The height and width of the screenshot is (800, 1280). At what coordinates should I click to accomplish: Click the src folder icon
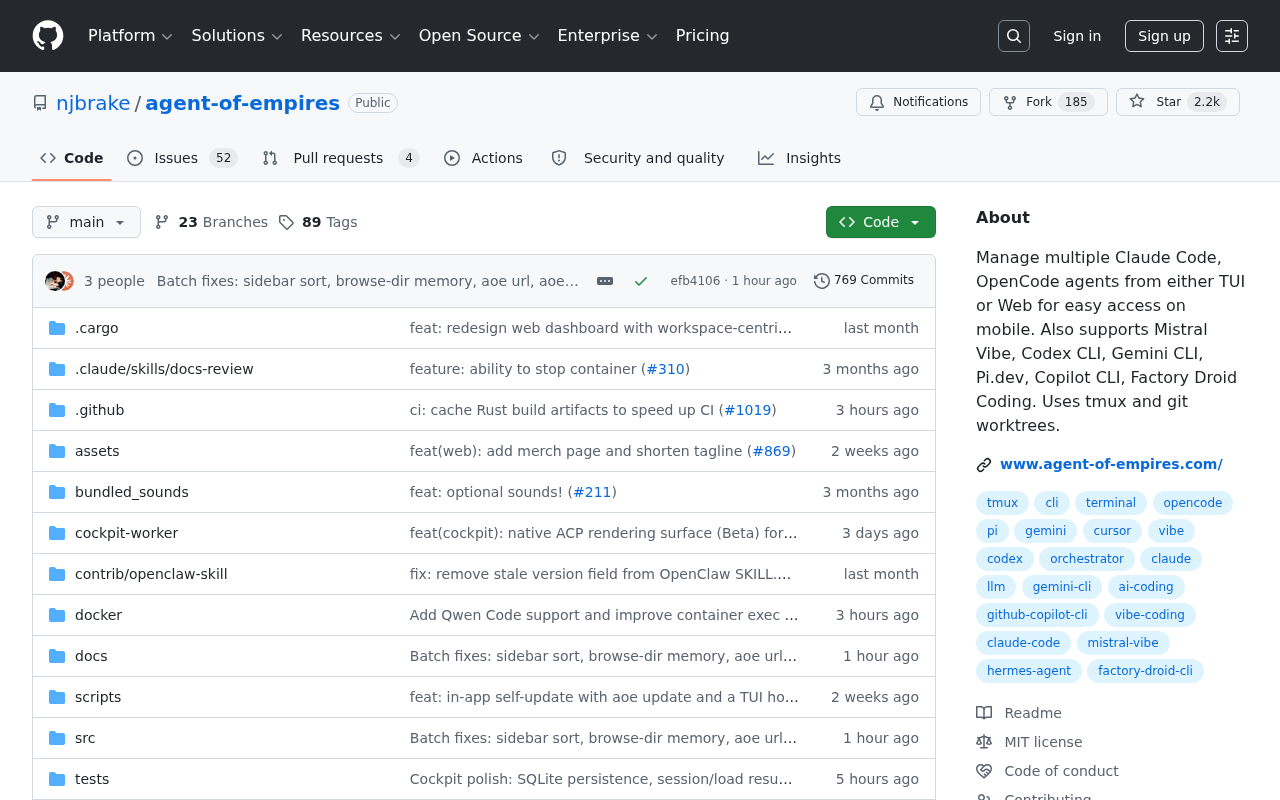57,738
